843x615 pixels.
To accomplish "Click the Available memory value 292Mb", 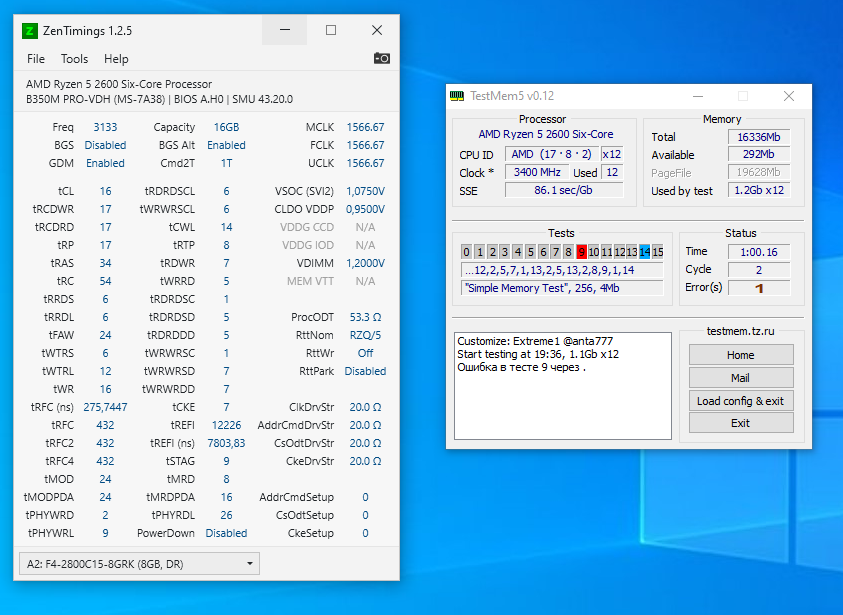I will point(759,154).
